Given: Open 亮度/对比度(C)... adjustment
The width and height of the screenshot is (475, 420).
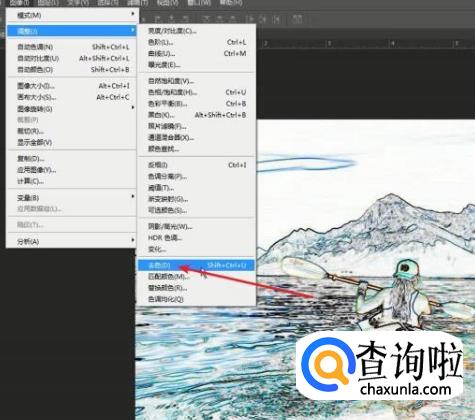Looking at the screenshot, I should (197, 31).
